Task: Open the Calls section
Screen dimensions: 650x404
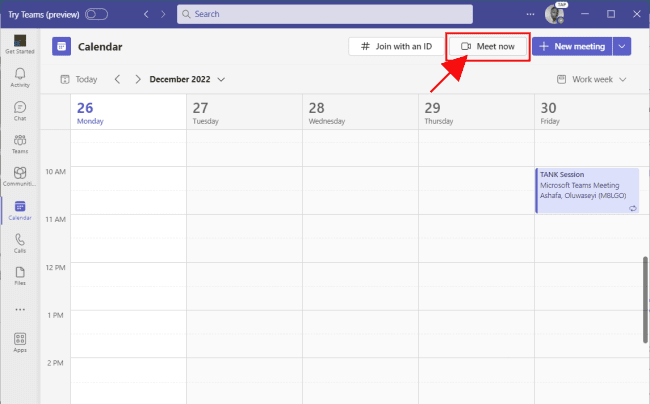Action: point(20,243)
